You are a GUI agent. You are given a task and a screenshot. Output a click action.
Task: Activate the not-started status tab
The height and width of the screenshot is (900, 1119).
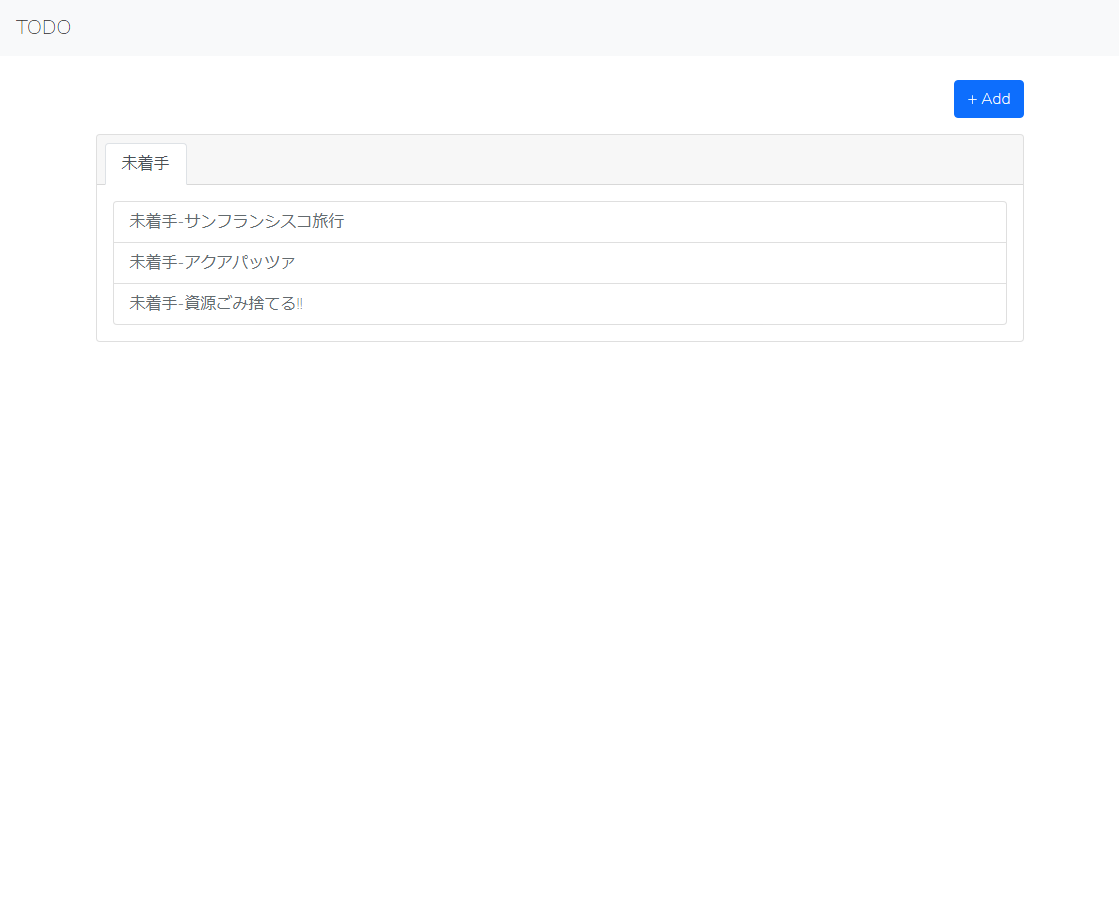pos(145,164)
